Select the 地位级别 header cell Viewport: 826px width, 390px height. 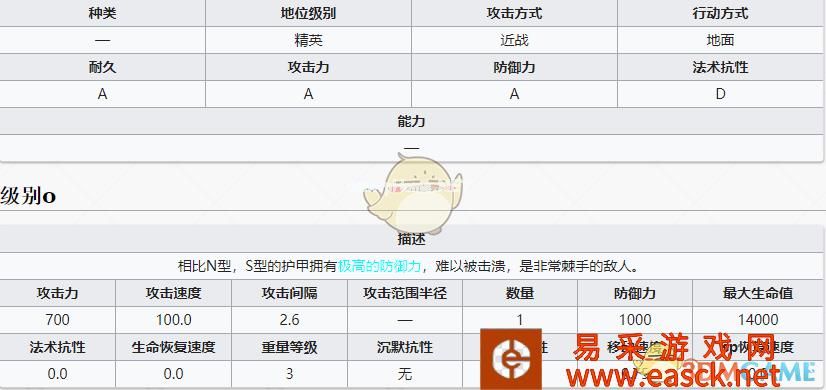pyautogui.click(x=309, y=13)
